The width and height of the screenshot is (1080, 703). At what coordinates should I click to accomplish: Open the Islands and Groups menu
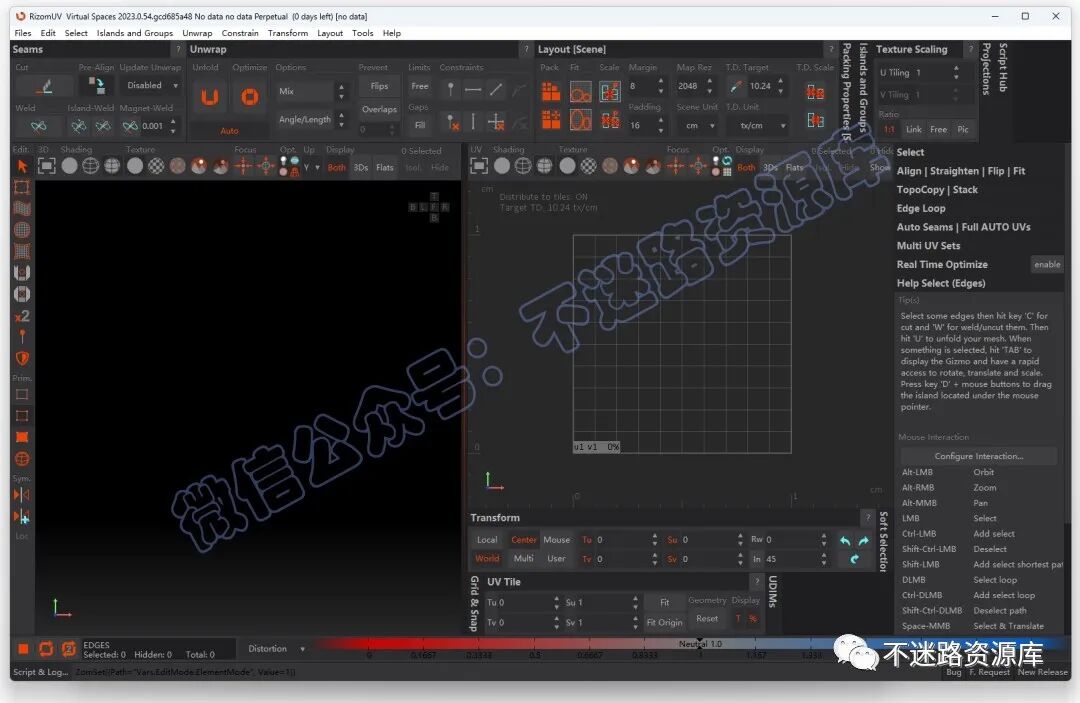click(134, 33)
